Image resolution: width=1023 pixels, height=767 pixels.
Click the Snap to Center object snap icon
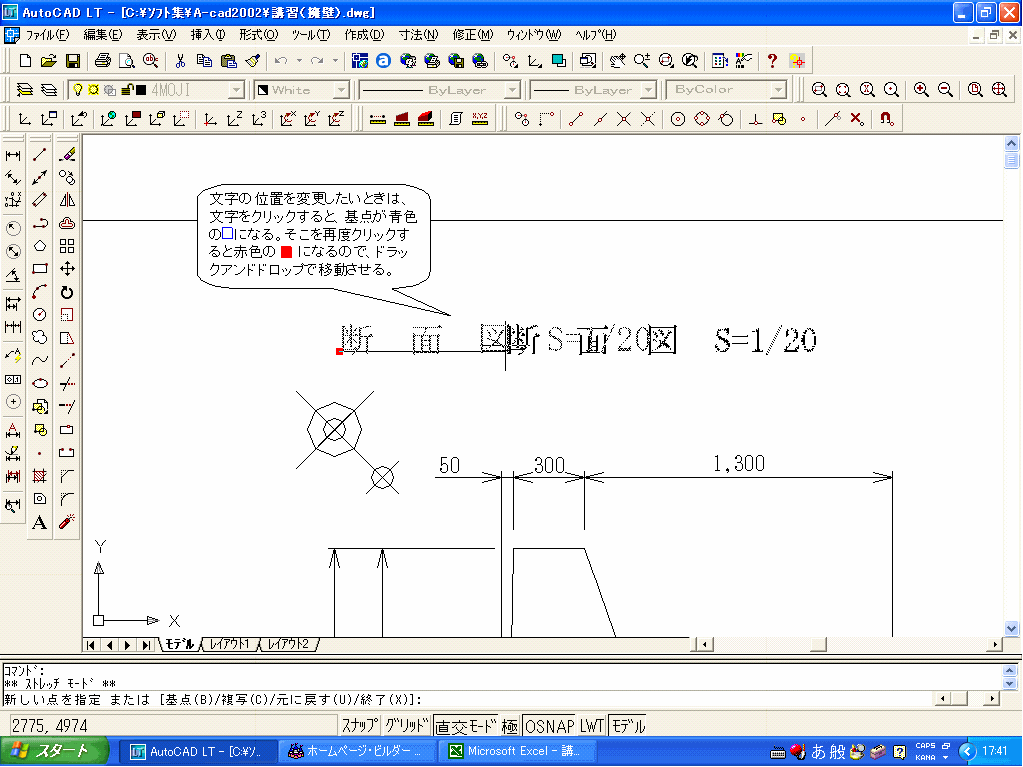point(678,119)
